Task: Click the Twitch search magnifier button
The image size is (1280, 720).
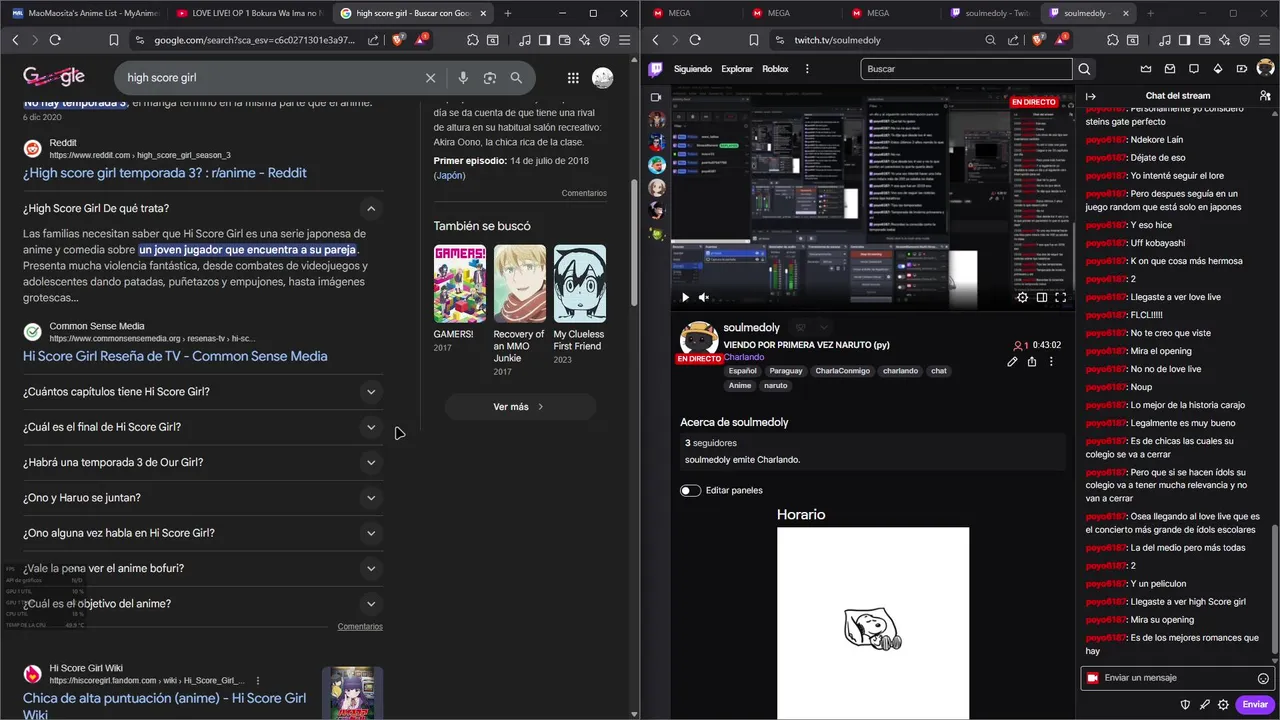Action: [1084, 69]
